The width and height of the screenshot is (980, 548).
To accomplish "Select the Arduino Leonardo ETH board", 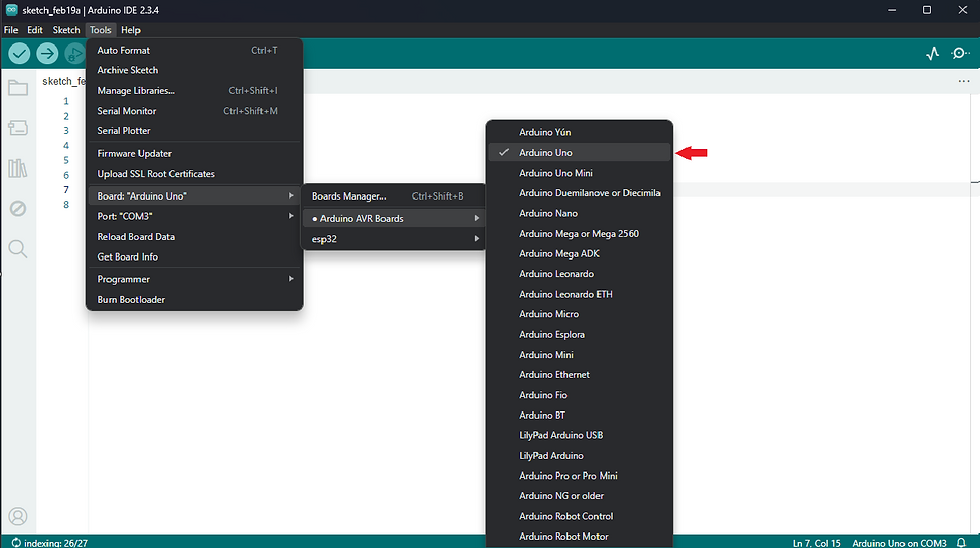I will tap(579, 294).
